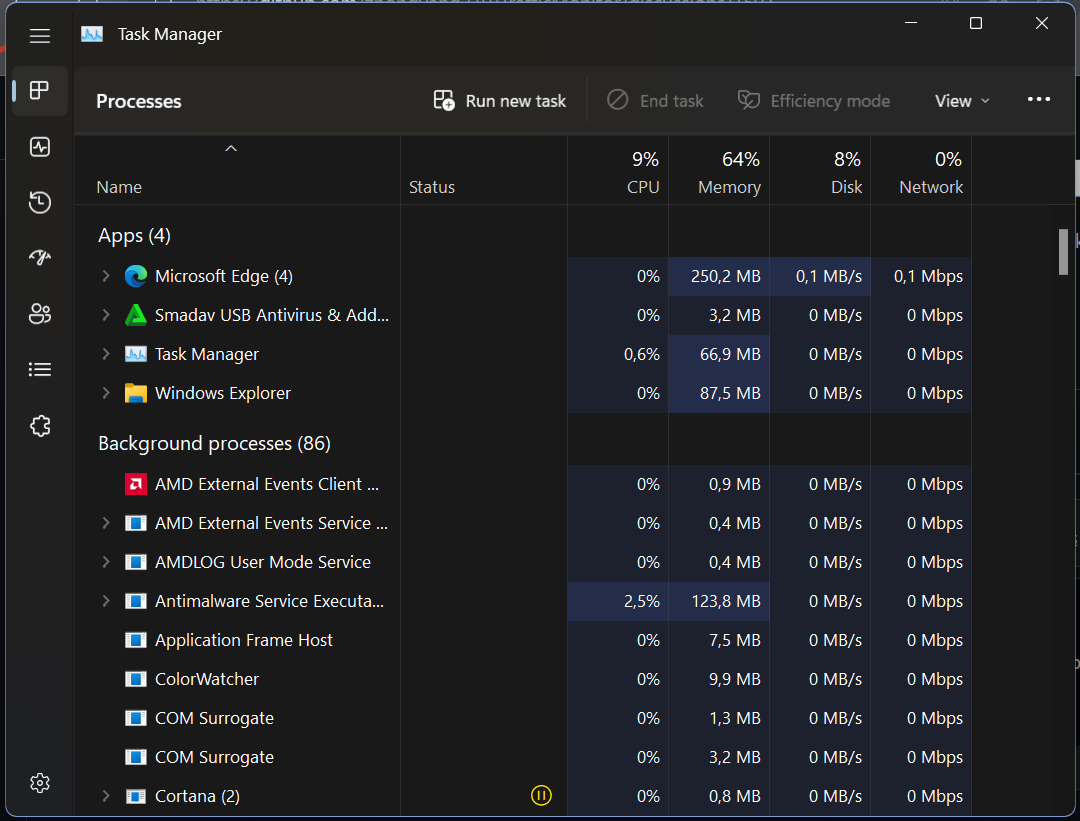
Task: Select the Users sidebar icon
Action: (40, 313)
